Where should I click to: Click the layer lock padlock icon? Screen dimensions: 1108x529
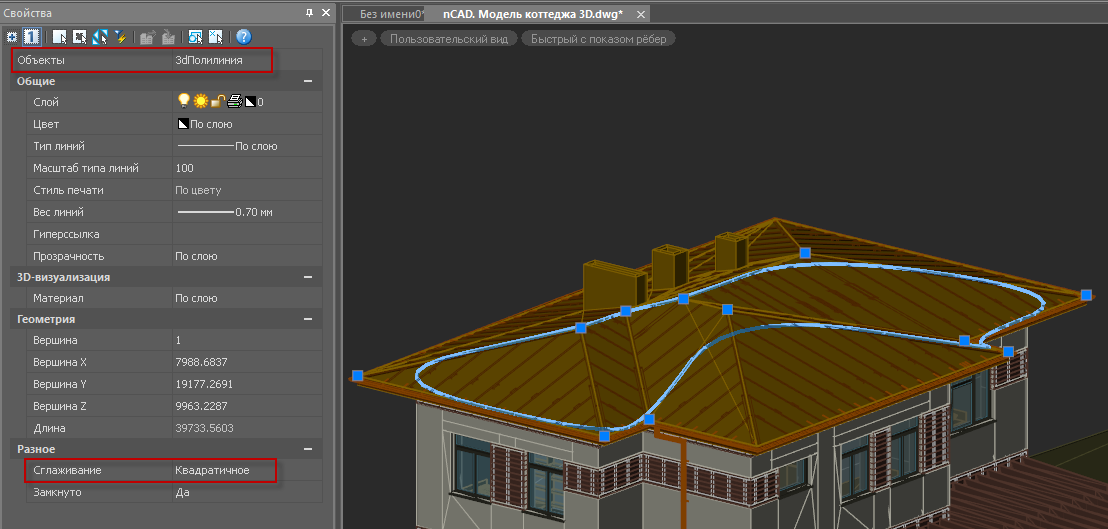216,102
